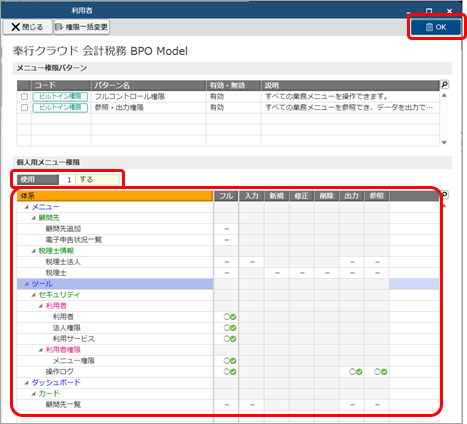
Task: Click the フル column header
Action: click(226, 196)
